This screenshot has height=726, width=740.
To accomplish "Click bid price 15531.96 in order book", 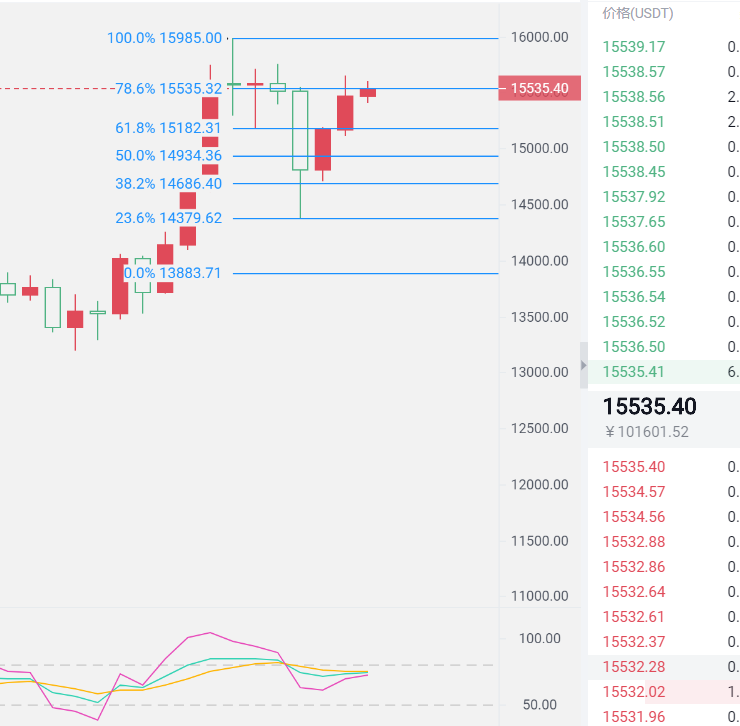I will (x=634, y=717).
